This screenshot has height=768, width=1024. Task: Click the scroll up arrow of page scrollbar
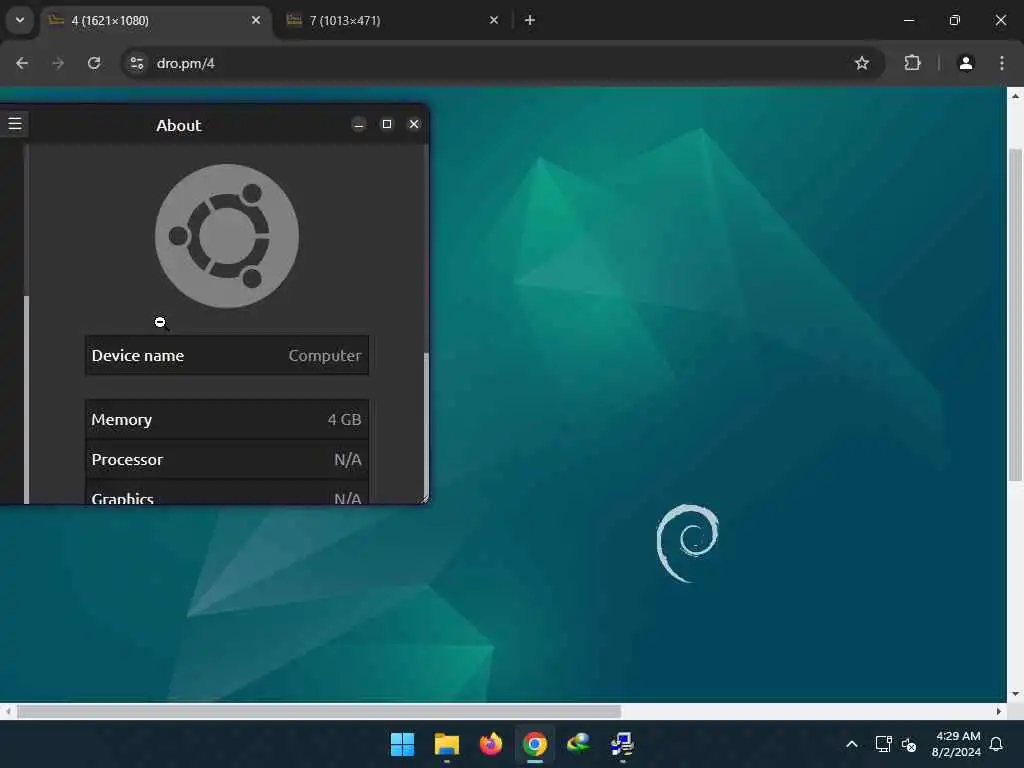tap(1015, 95)
